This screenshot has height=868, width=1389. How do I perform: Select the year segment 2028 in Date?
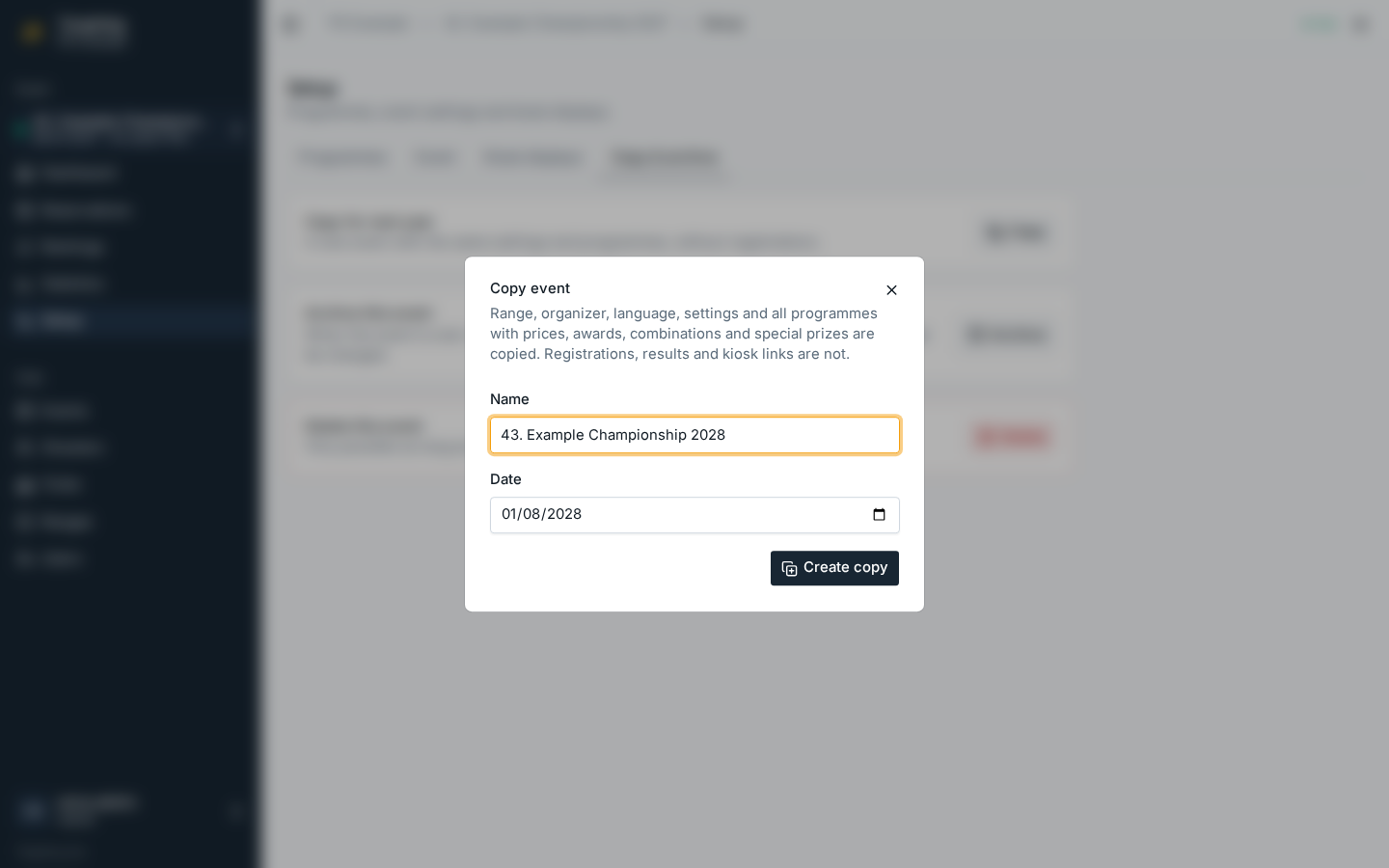click(x=564, y=515)
